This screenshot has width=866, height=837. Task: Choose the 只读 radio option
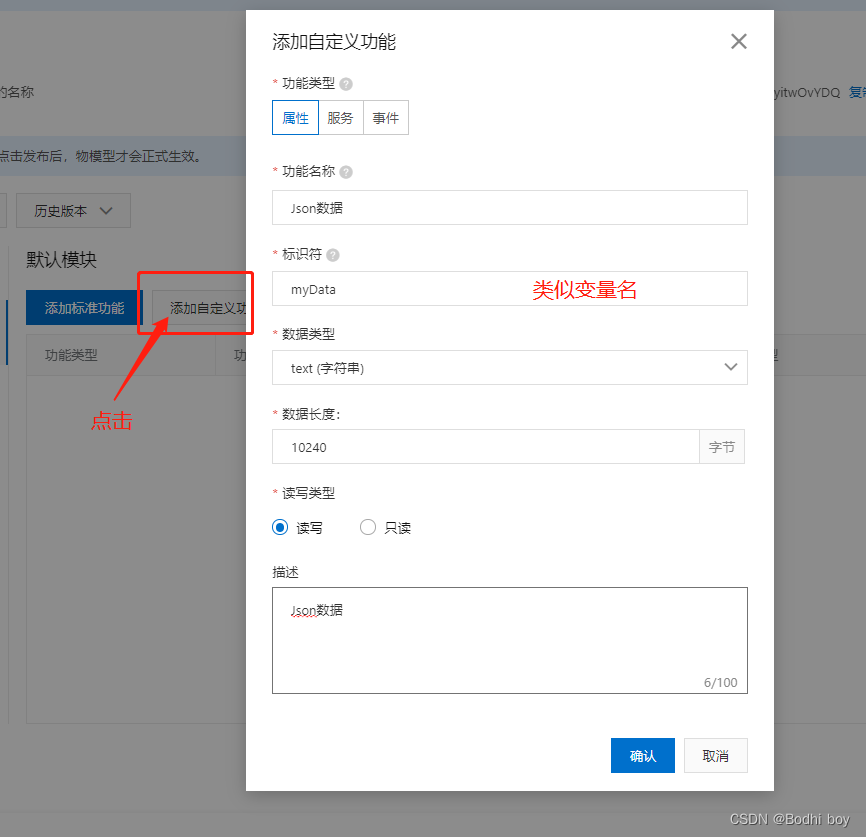[x=368, y=528]
